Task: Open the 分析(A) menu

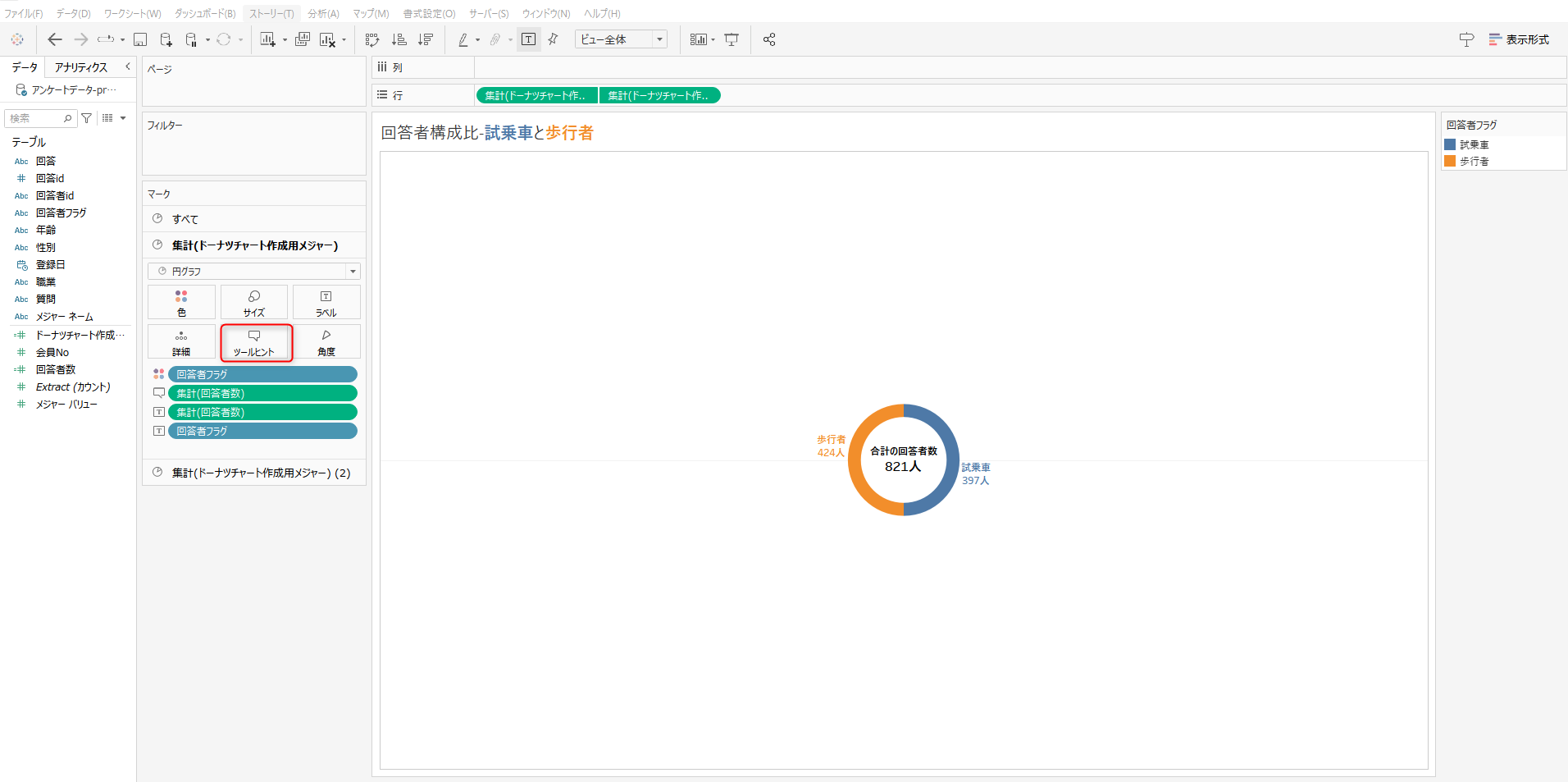Action: [323, 14]
